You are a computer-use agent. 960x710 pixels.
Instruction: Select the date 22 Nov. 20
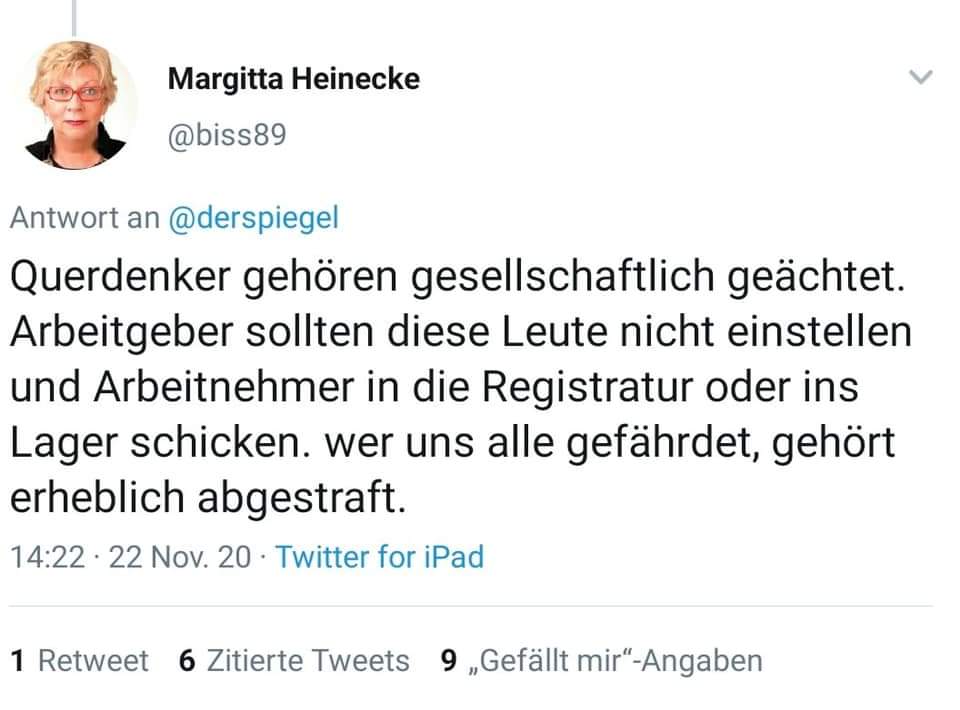[180, 557]
